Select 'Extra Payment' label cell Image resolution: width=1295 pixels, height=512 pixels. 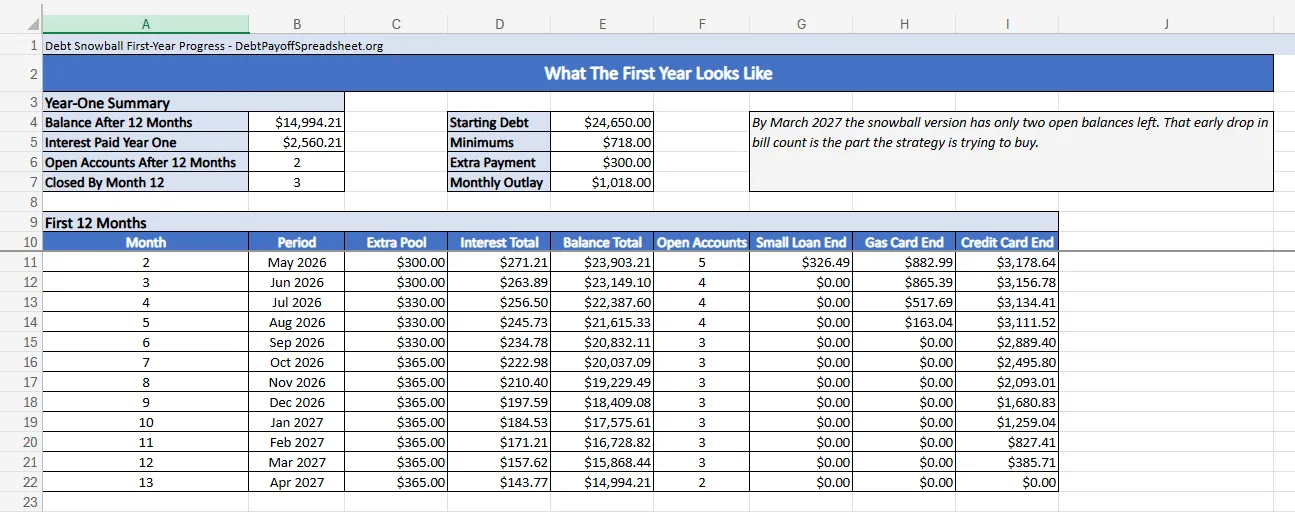[x=499, y=162]
